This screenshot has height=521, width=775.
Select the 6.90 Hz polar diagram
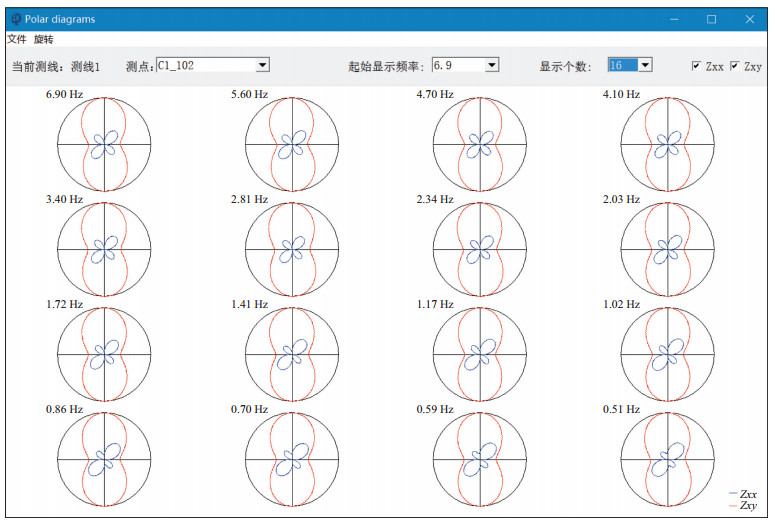click(104, 145)
